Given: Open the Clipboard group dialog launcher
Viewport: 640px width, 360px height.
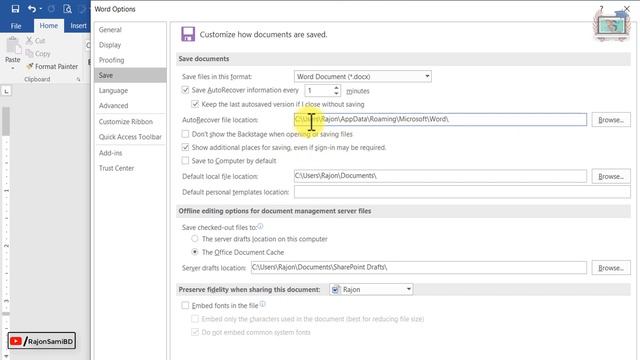Looking at the screenshot, I should (x=78, y=79).
